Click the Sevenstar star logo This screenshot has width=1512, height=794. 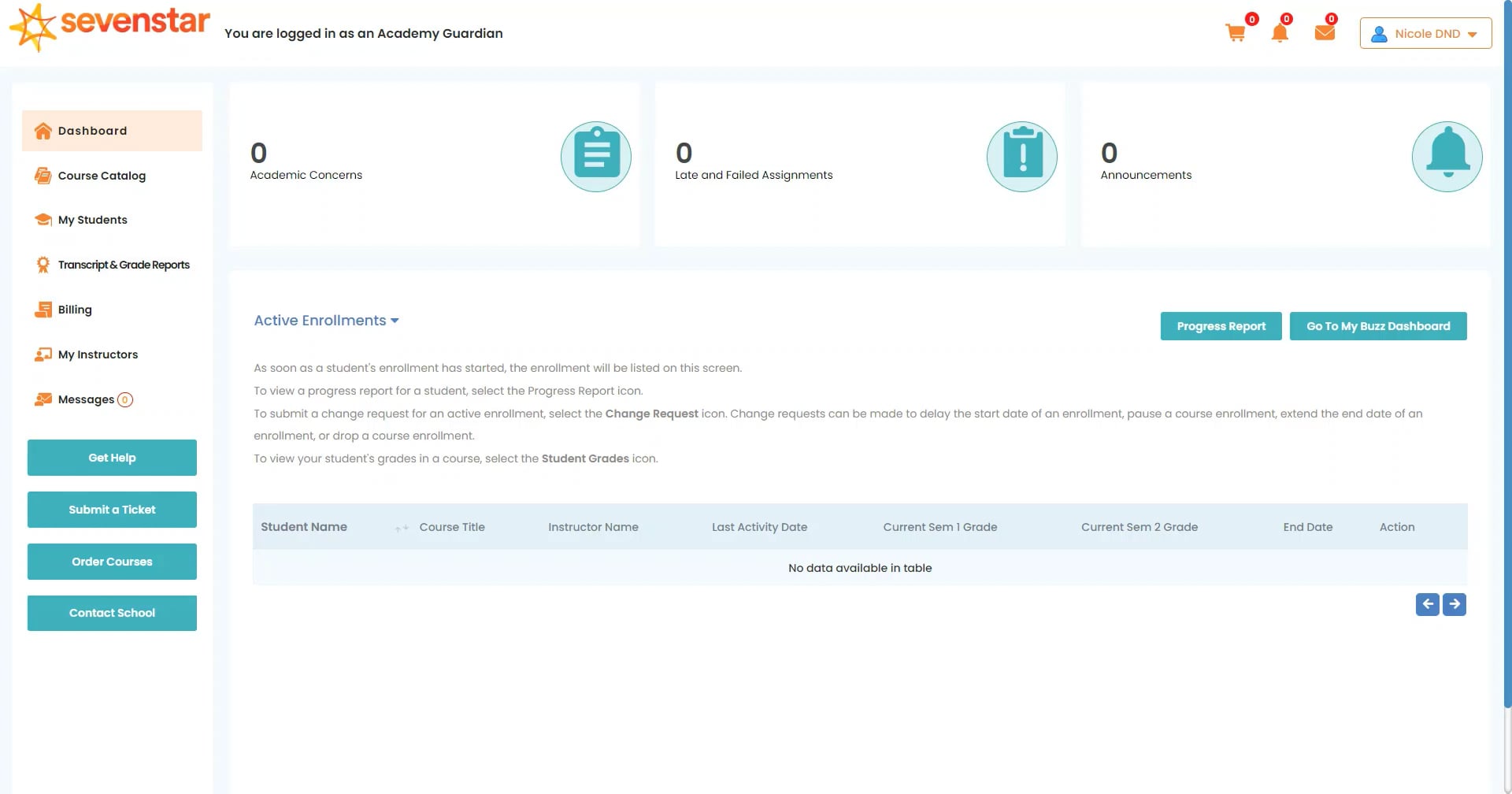pyautogui.click(x=33, y=28)
